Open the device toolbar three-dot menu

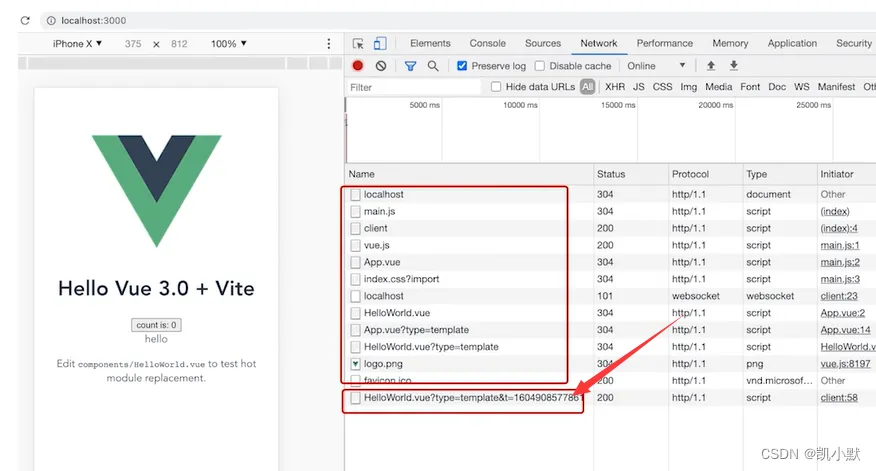(328, 44)
